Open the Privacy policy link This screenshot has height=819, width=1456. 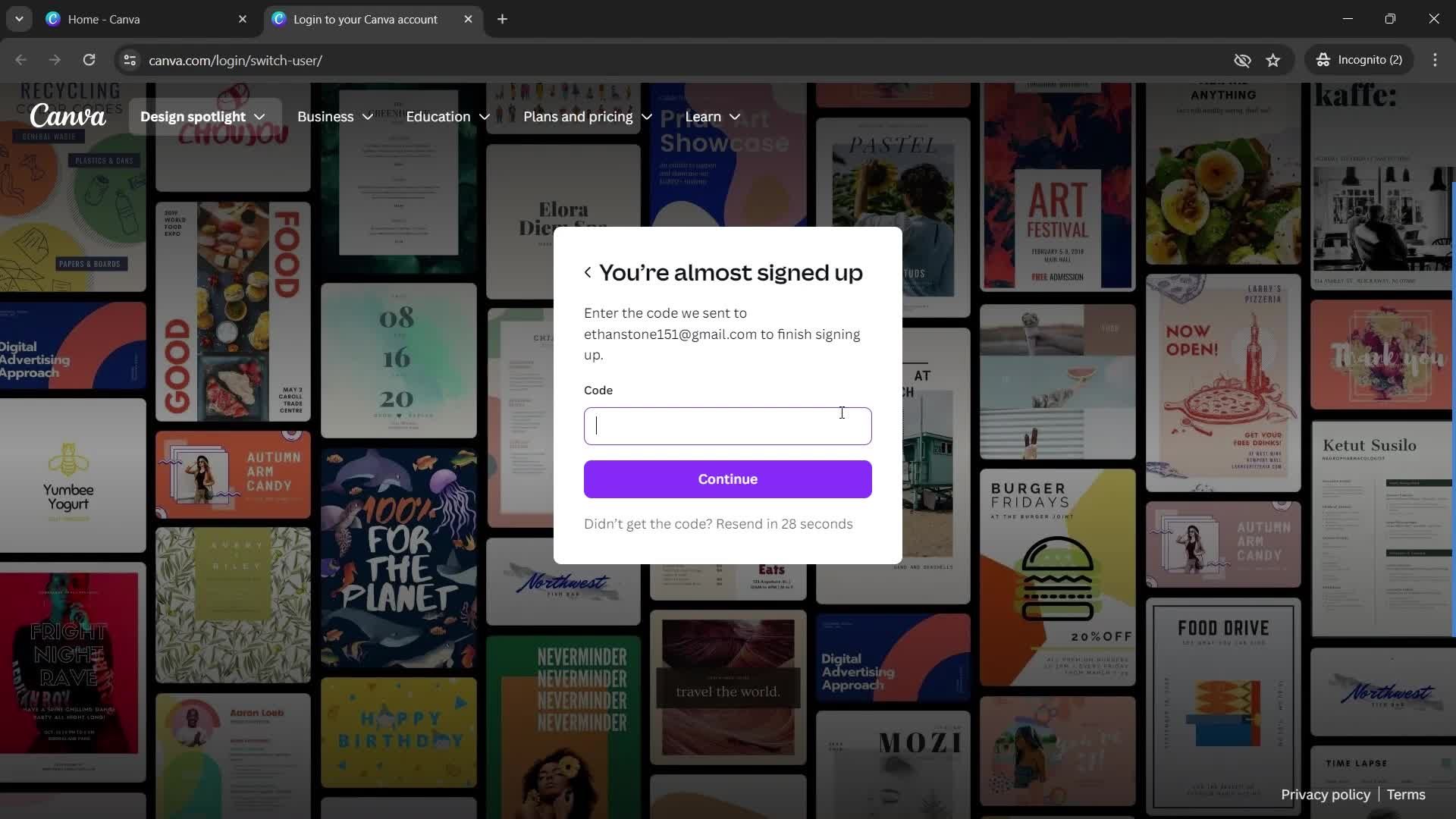[1326, 795]
